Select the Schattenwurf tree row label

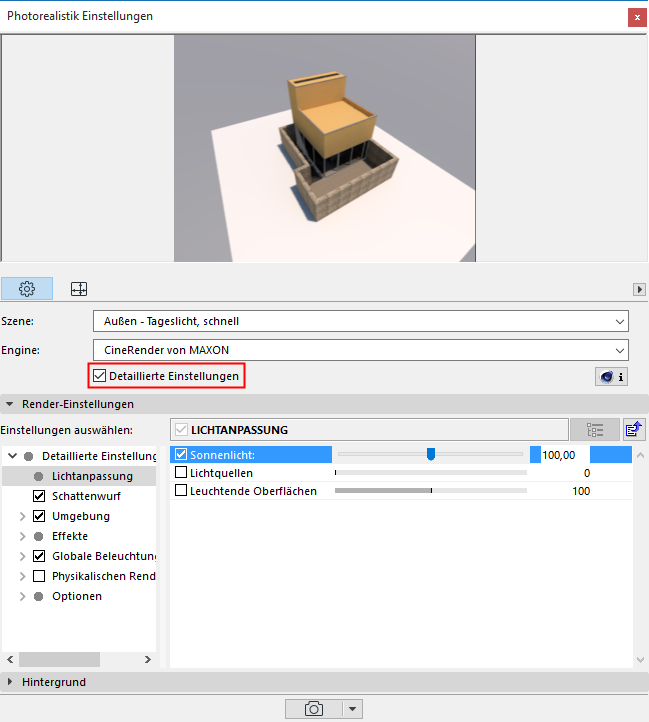86,496
